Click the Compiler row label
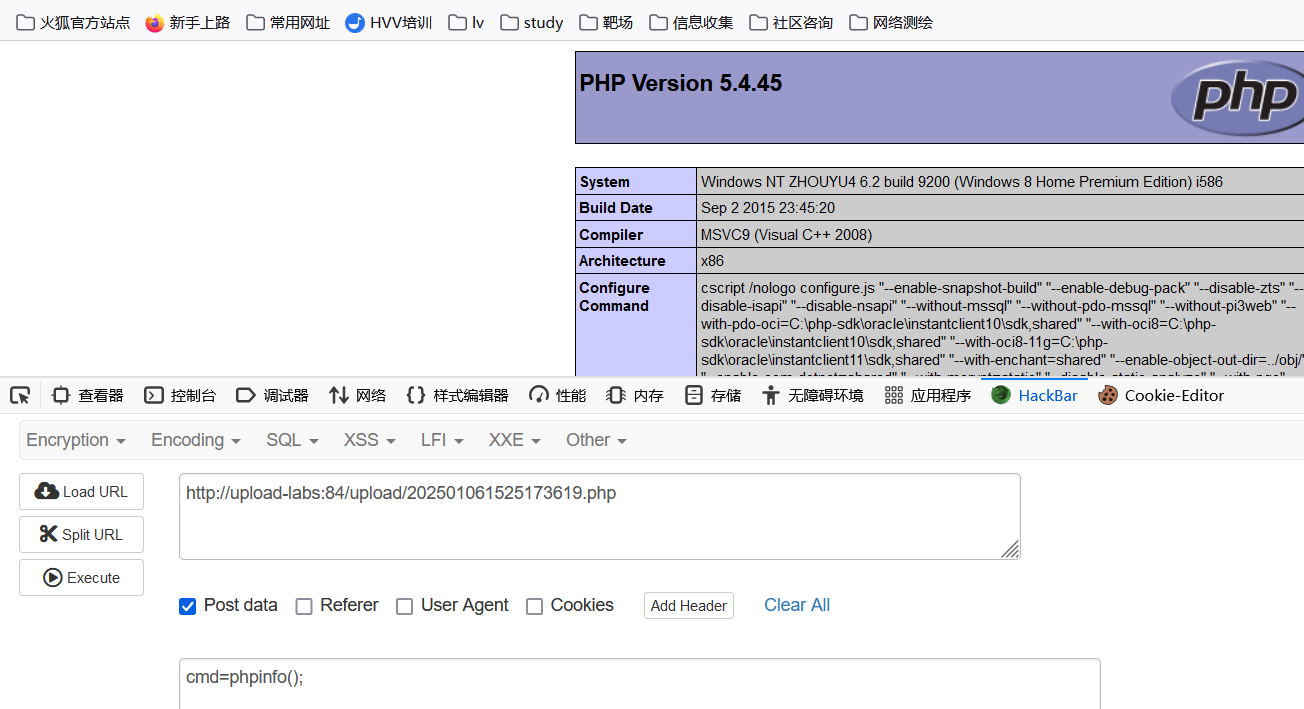 (611, 235)
